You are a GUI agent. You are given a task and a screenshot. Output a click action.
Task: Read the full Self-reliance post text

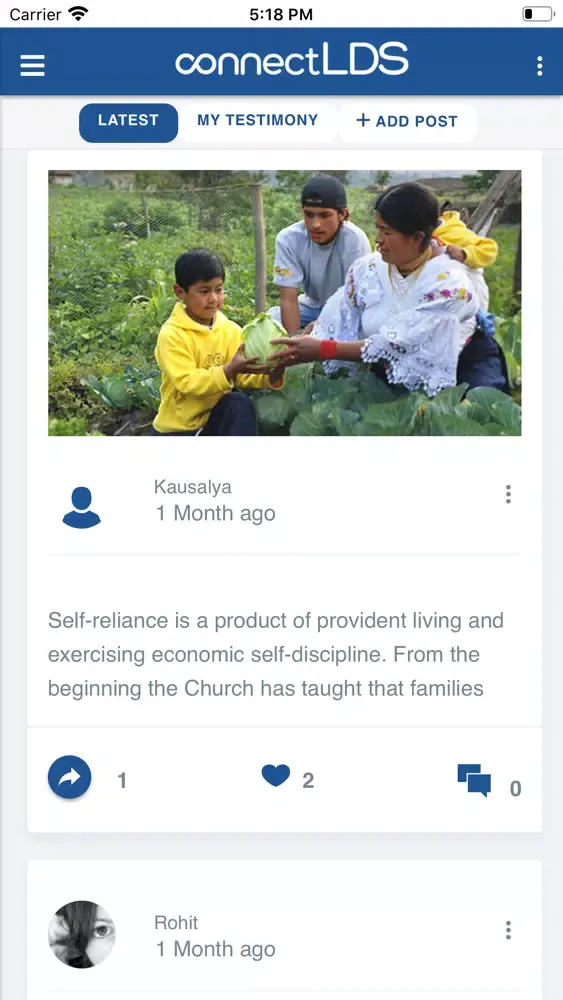pyautogui.click(x=275, y=654)
